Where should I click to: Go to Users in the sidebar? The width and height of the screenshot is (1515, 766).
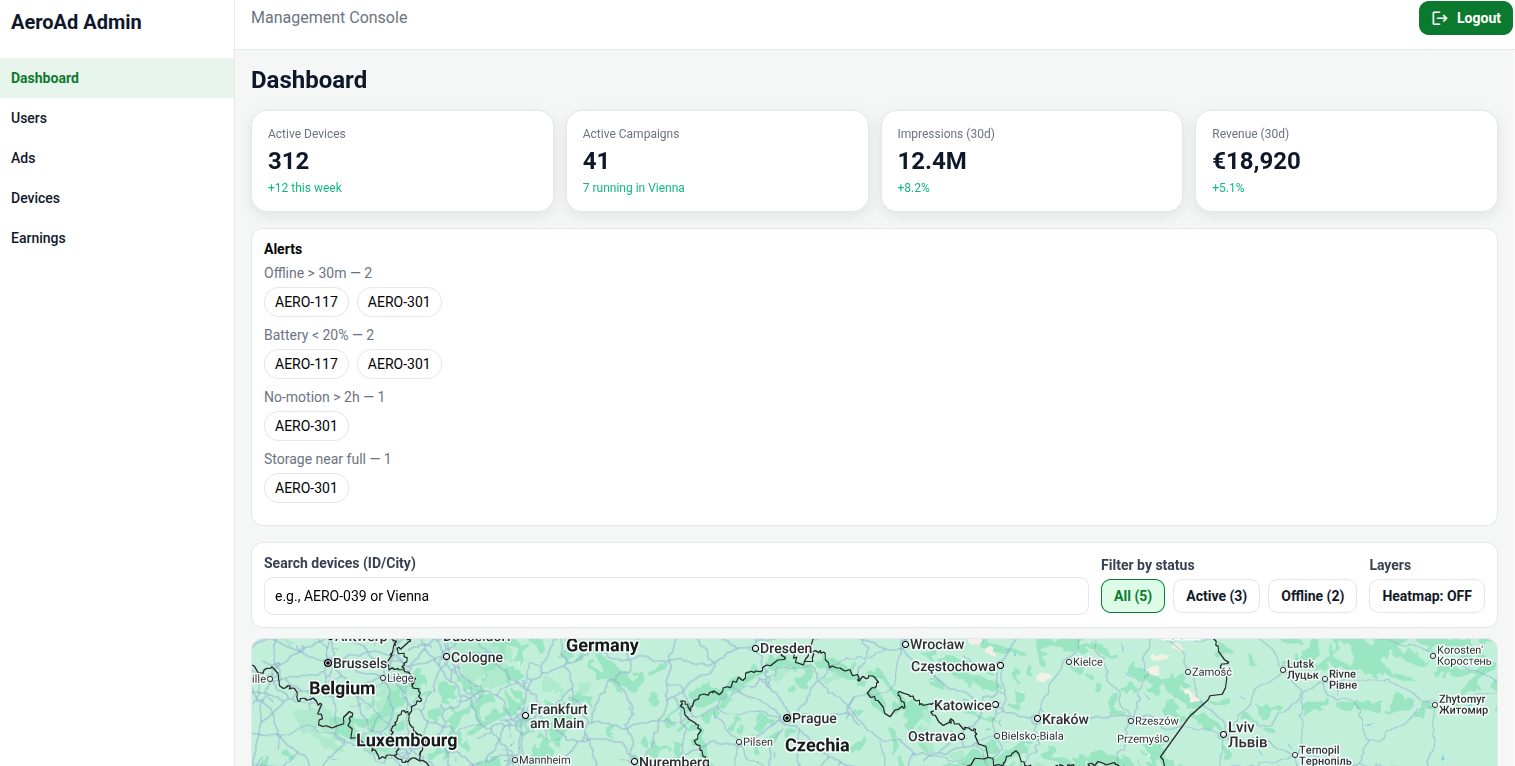117,118
